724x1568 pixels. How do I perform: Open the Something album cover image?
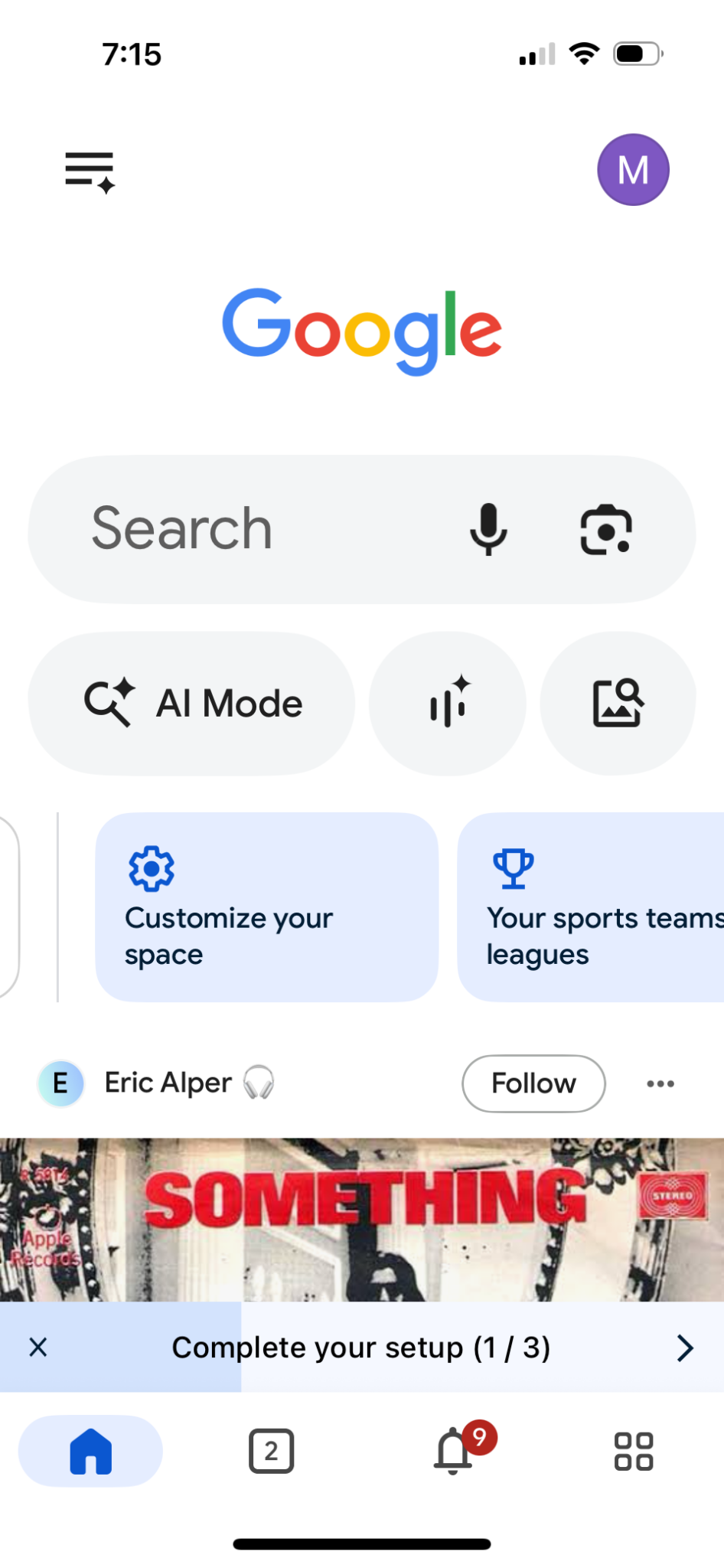362,1219
